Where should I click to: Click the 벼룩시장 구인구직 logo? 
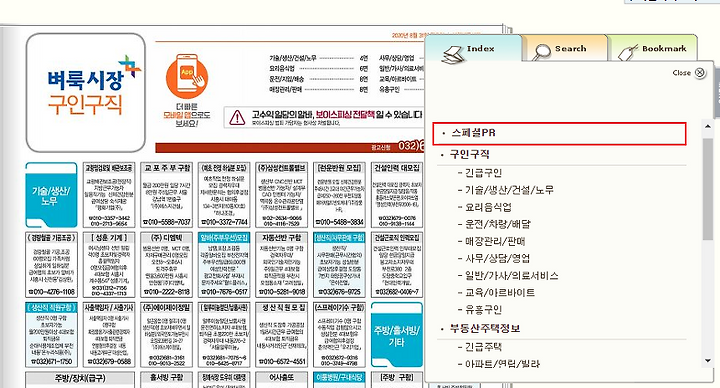tap(86, 93)
